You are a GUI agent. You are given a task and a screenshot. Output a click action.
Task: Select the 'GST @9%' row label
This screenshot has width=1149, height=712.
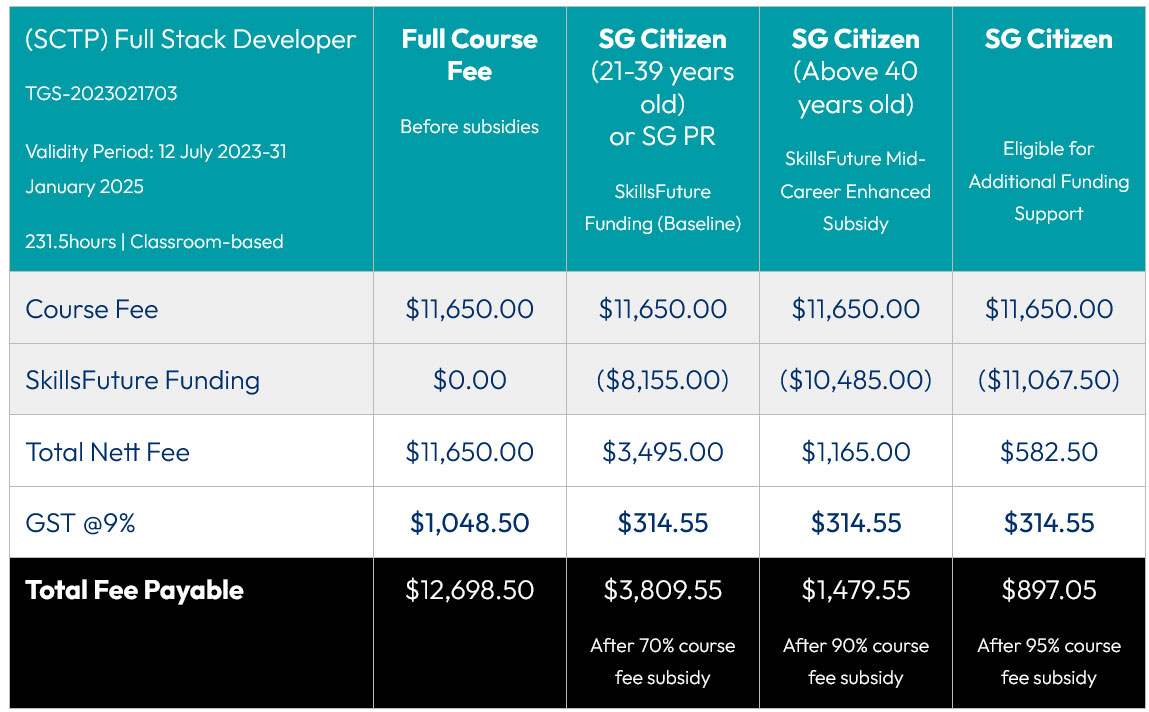click(80, 523)
